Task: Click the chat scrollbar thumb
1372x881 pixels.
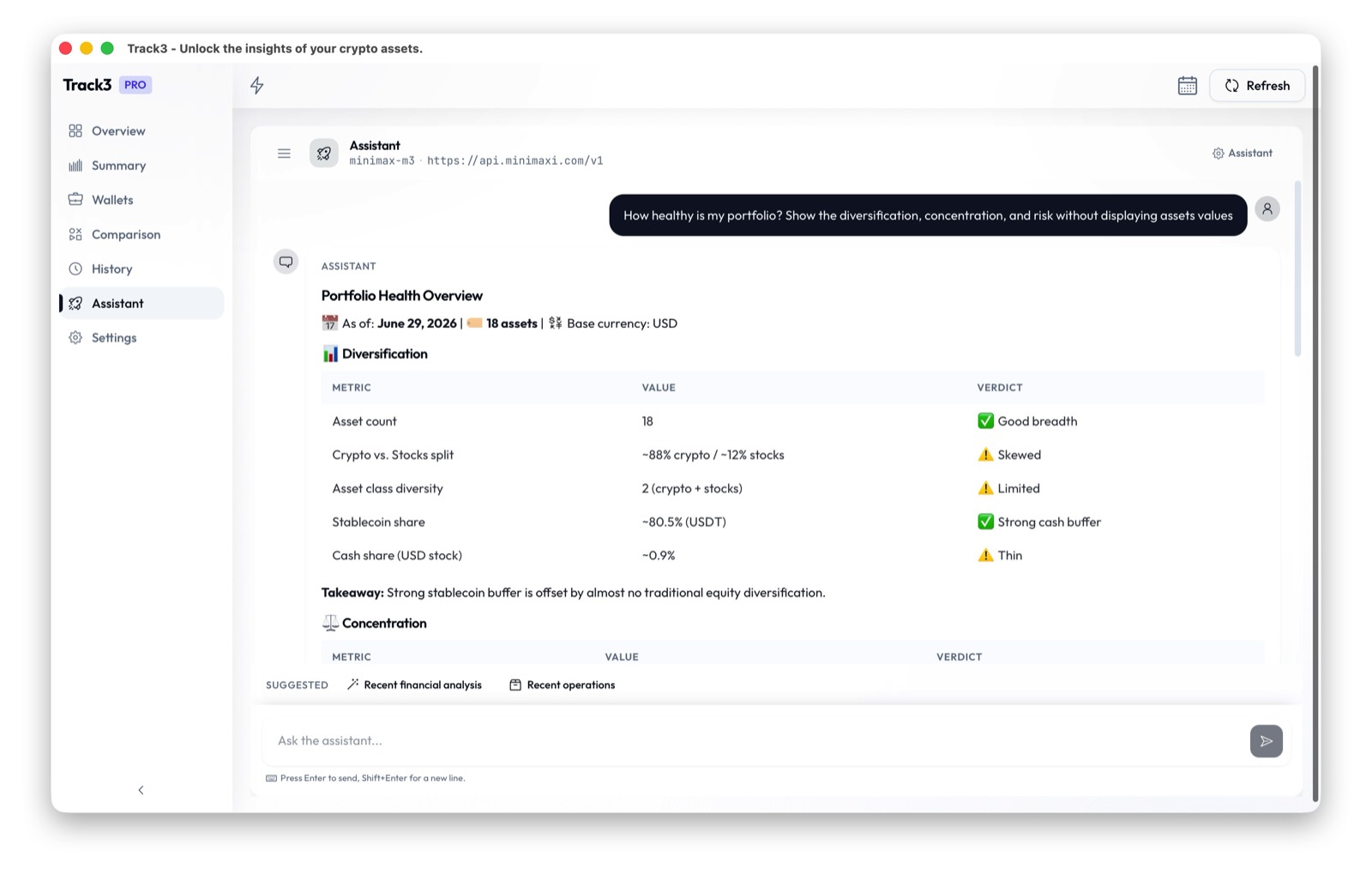Action: tap(1297, 268)
